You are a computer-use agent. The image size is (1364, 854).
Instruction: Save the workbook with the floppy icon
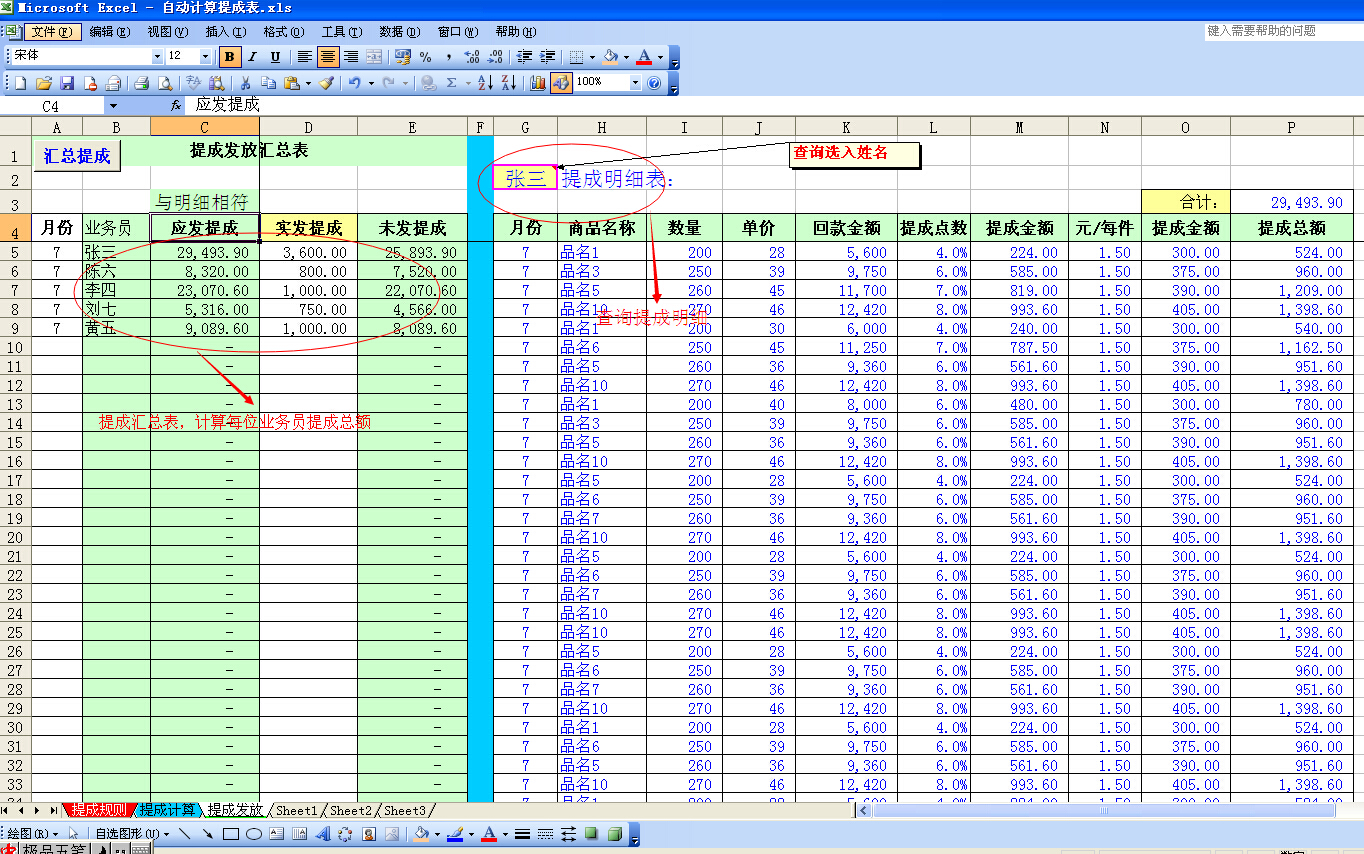(67, 83)
